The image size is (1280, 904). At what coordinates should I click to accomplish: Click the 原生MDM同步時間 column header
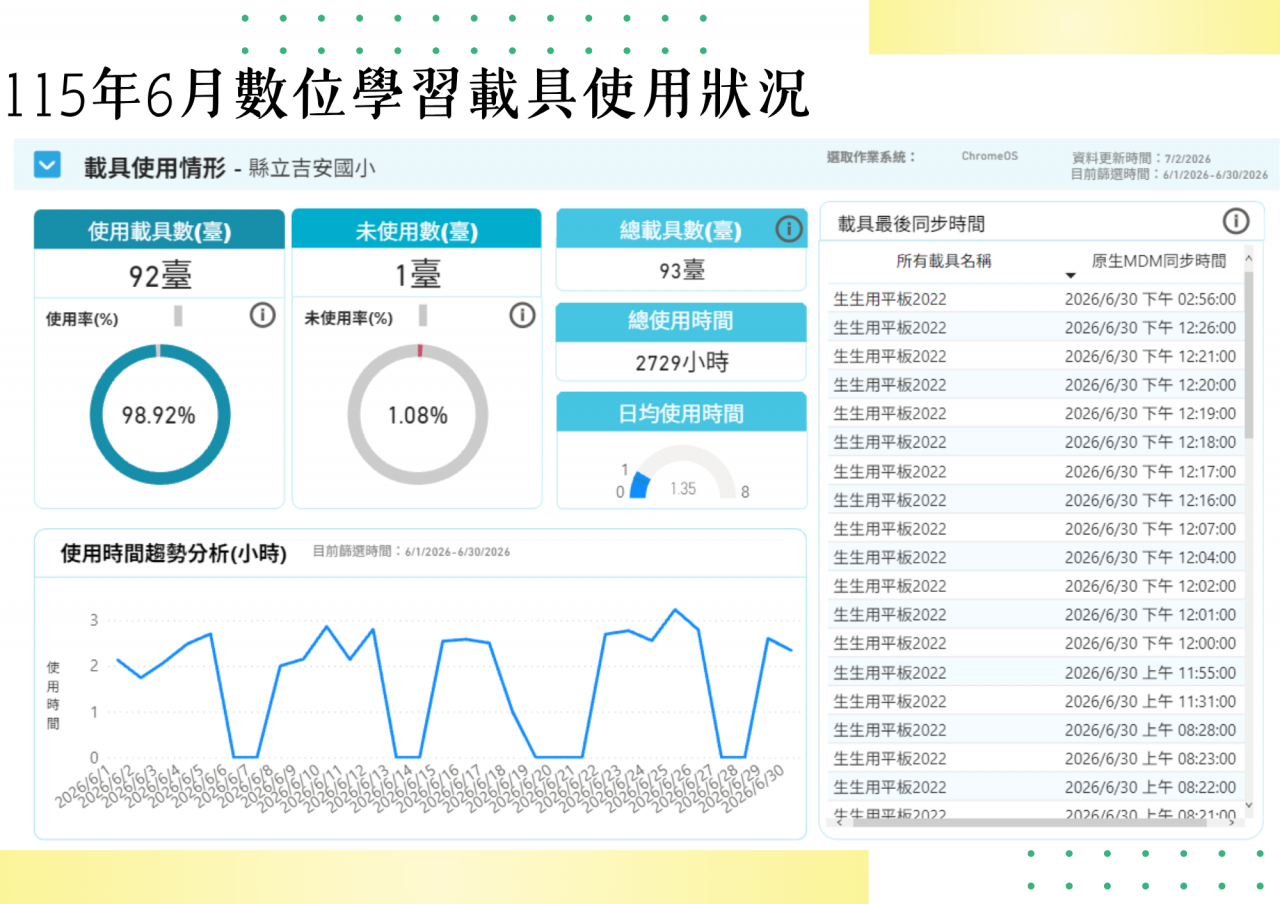tap(1159, 261)
